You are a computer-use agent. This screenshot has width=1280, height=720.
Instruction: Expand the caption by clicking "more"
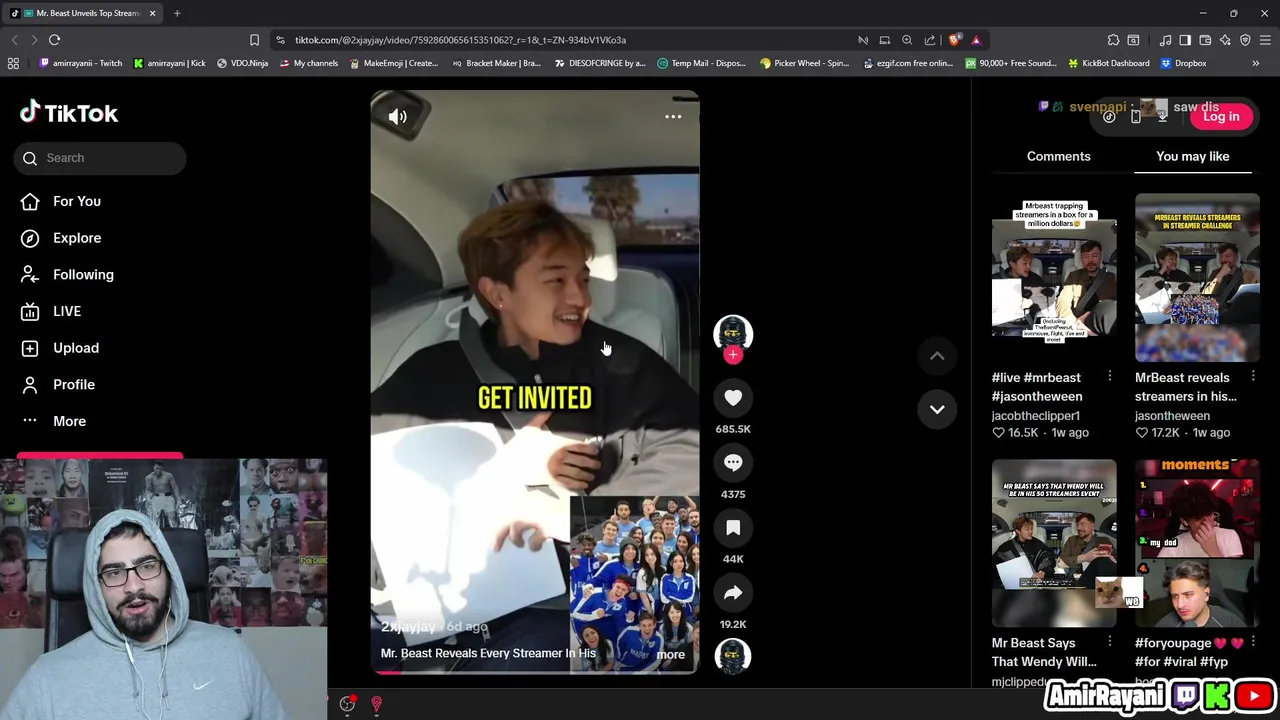pyautogui.click(x=670, y=655)
